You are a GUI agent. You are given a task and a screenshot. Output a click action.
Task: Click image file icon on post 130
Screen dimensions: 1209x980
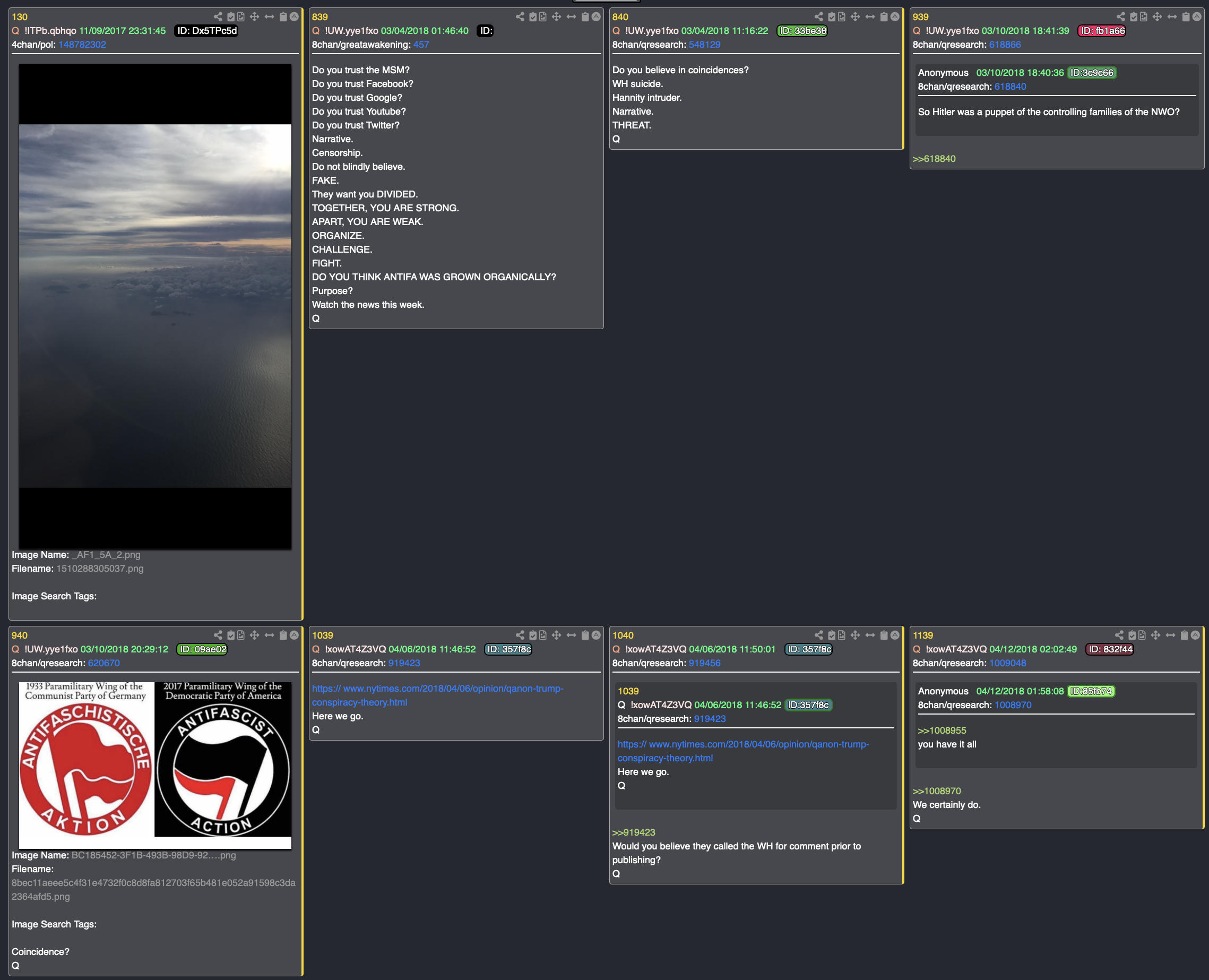(241, 17)
